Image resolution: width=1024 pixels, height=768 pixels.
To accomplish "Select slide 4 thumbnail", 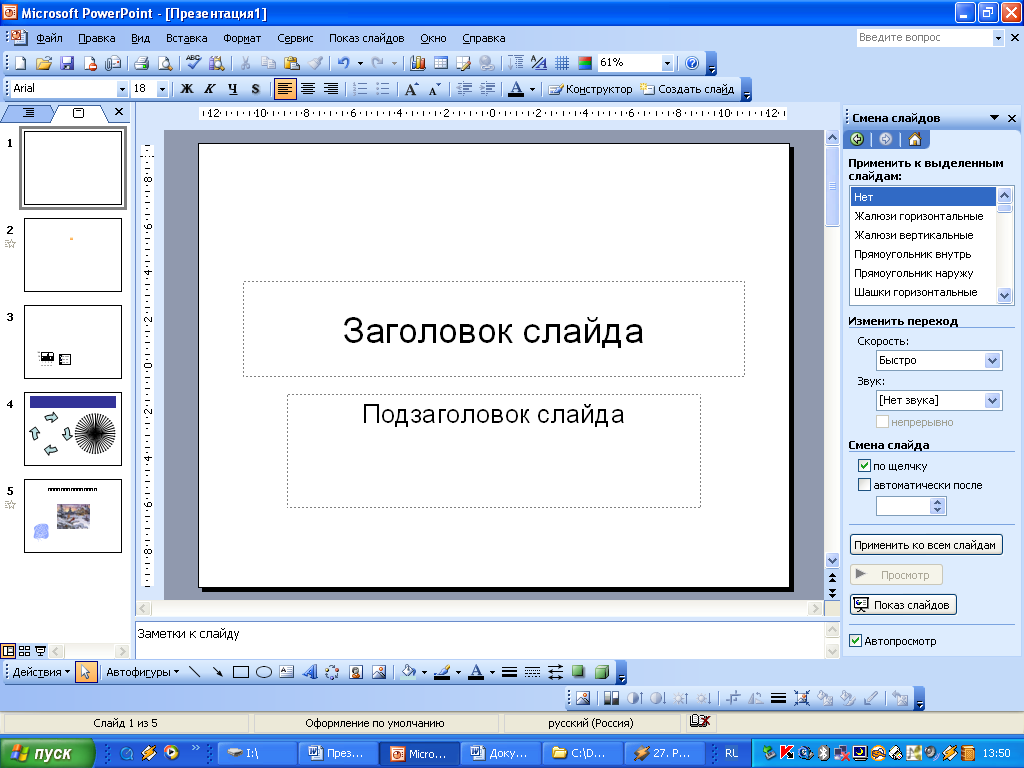I will click(73, 429).
